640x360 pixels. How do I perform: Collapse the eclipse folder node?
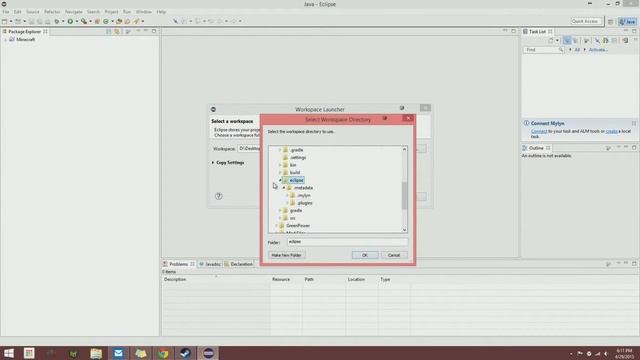tap(280, 180)
